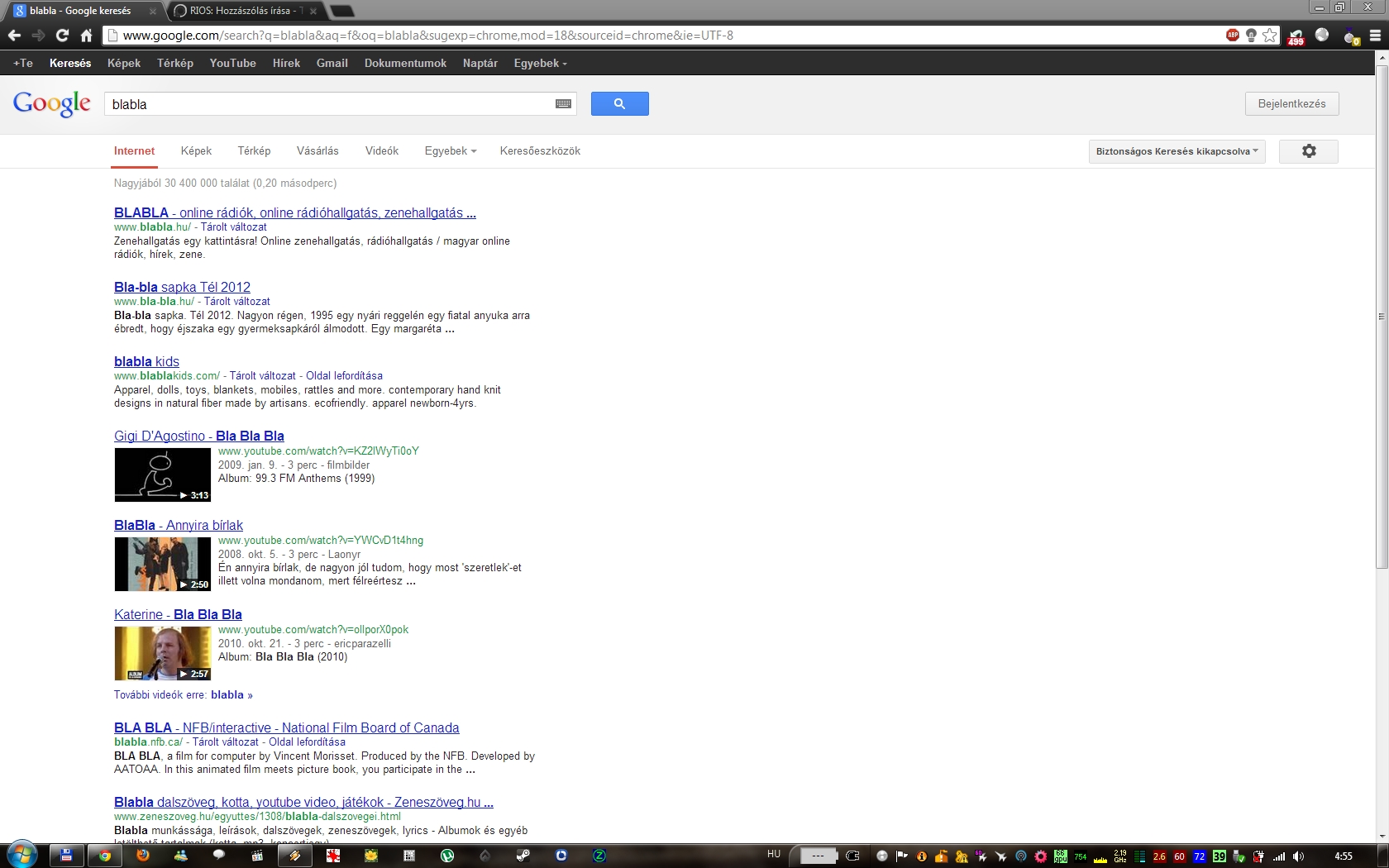Click the Google logo
The height and width of the screenshot is (868, 1389).
click(51, 104)
